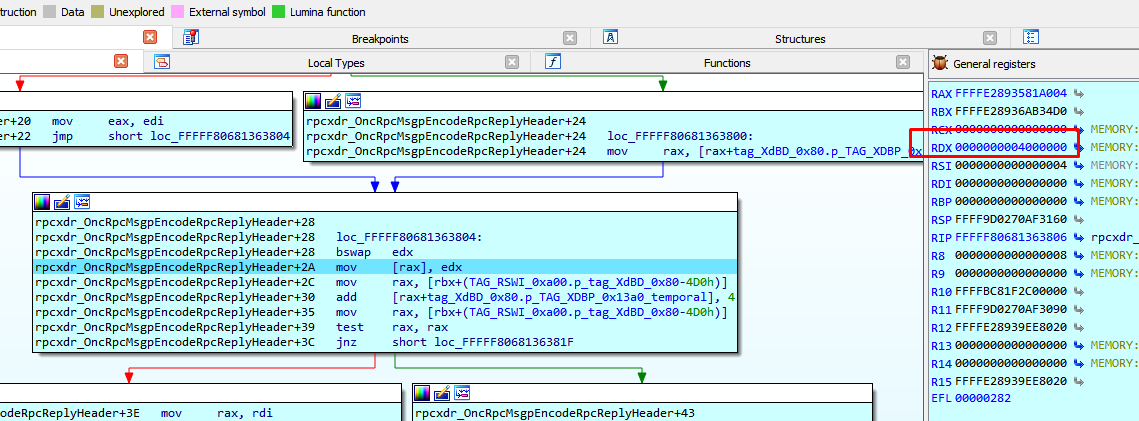This screenshot has height=421, width=1139.
Task: Click 'jnz short loc_FFFFF8068136381F' line
Action: (385, 341)
